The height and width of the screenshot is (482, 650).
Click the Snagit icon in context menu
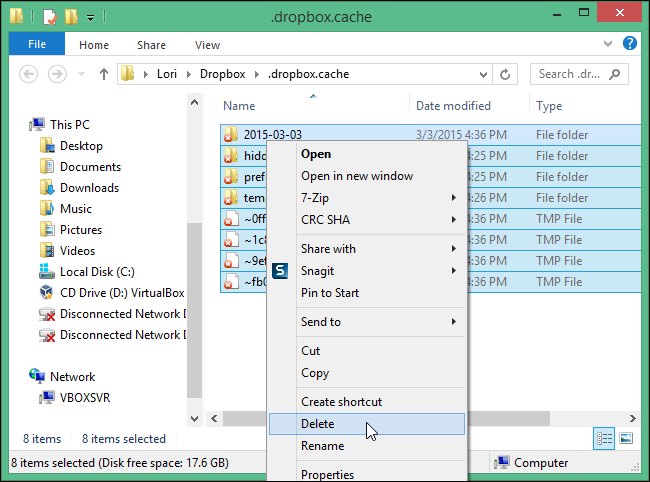(x=281, y=271)
